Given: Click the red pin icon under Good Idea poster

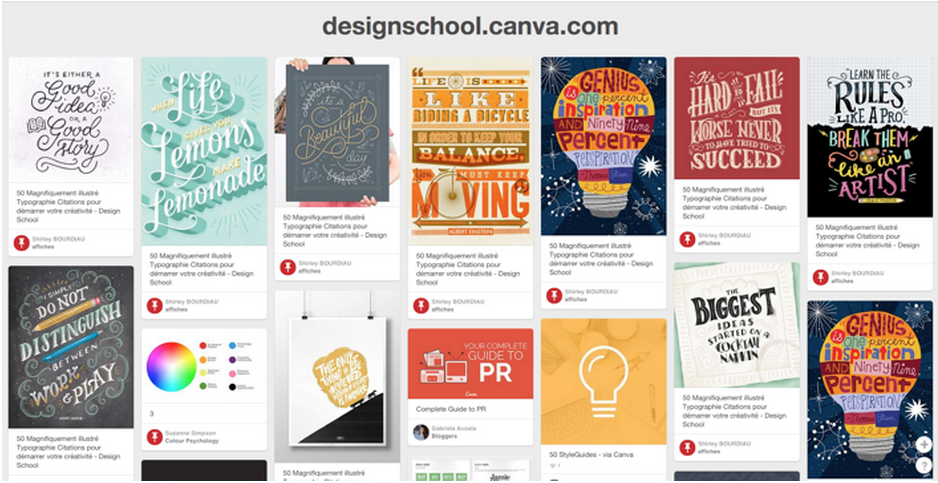Looking at the screenshot, I should click(22, 242).
